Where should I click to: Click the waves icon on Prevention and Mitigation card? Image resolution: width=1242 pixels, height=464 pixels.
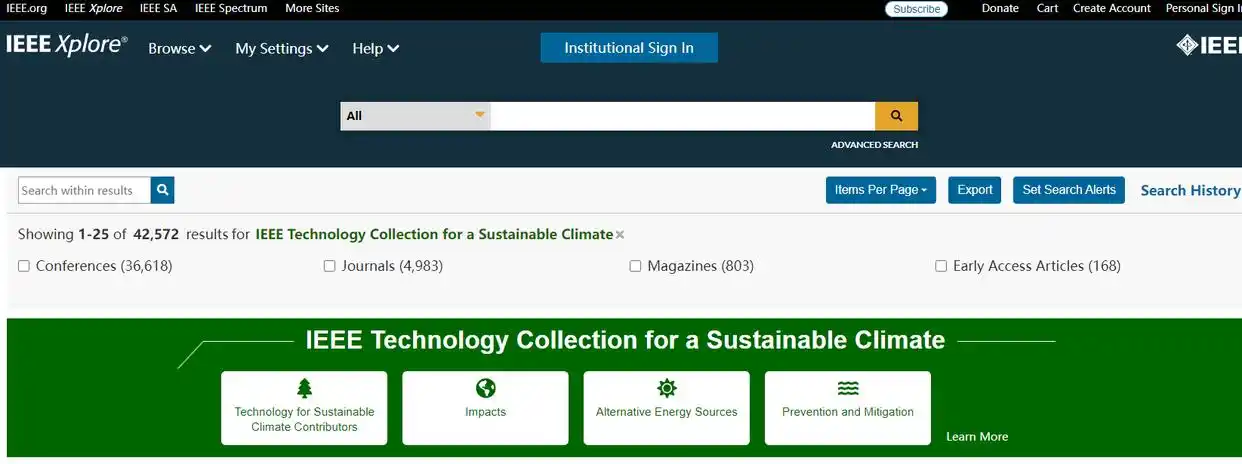coord(848,388)
